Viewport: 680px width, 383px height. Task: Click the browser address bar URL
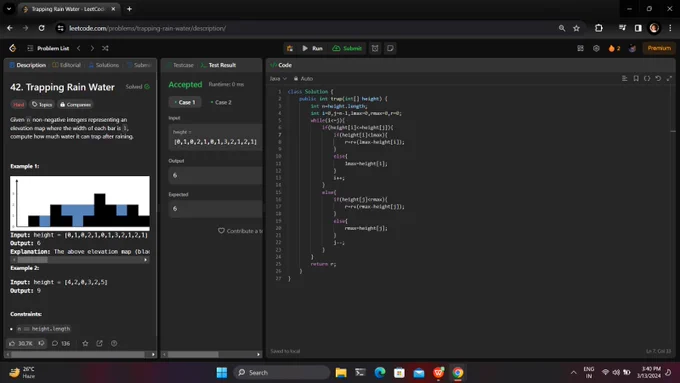pos(147,28)
